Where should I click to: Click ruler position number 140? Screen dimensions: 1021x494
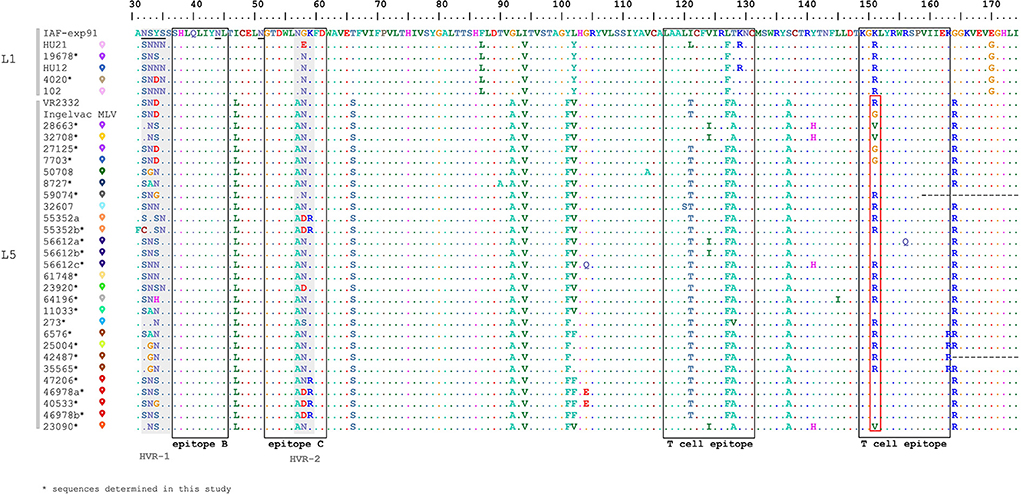[x=807, y=7]
